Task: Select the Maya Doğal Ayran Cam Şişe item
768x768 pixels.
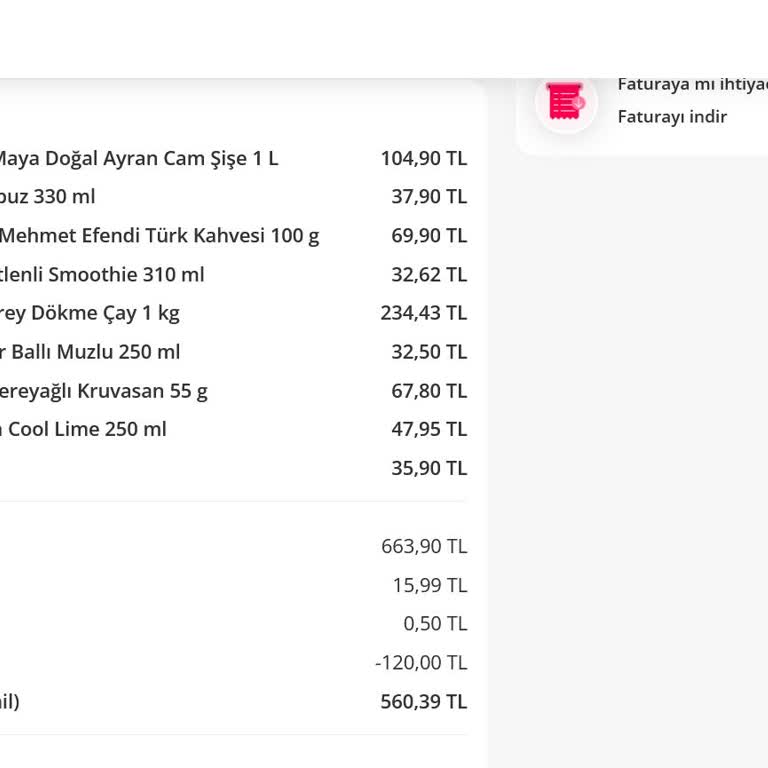Action: 139,159
